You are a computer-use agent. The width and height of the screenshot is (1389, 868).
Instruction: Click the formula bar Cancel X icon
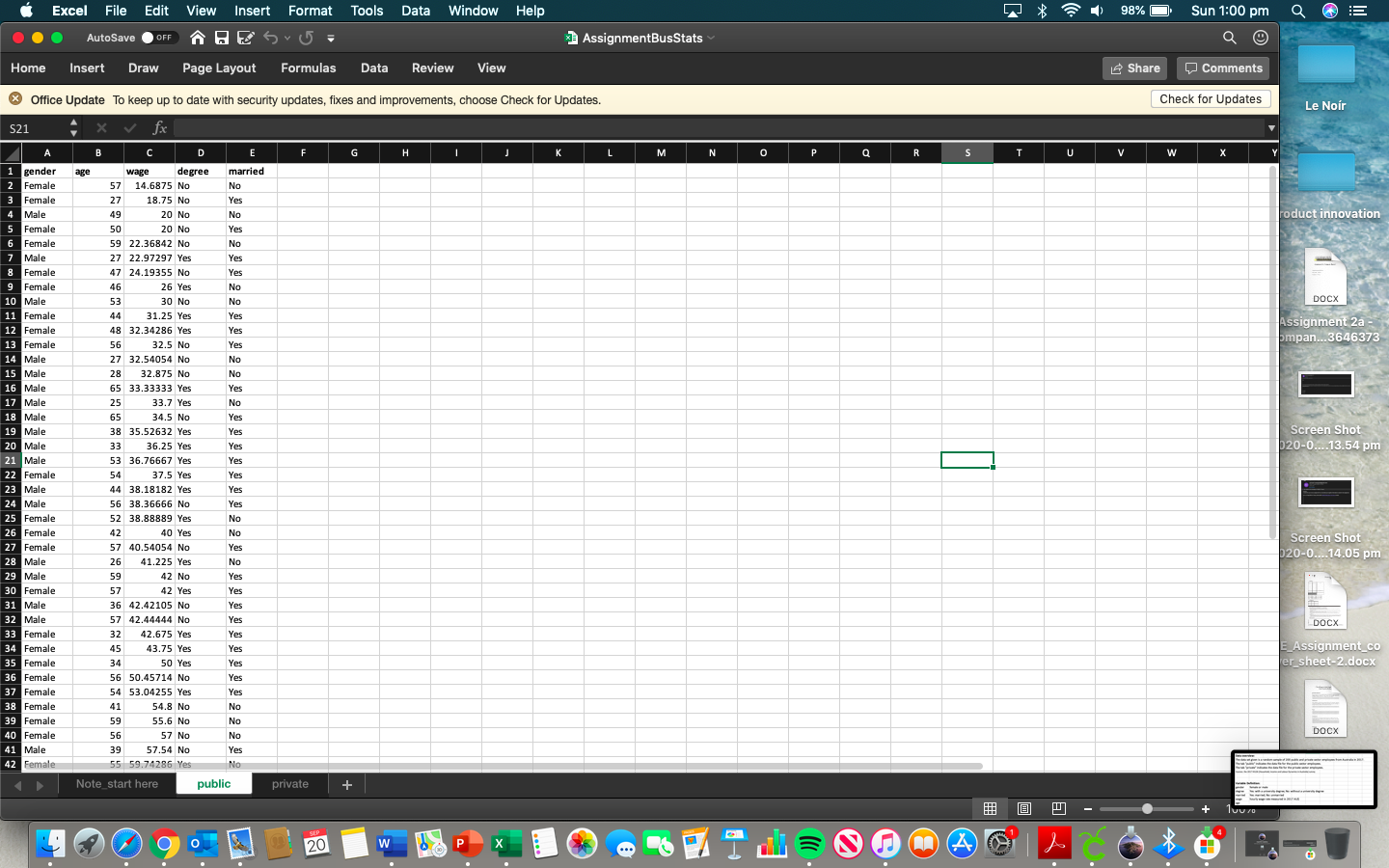(x=101, y=127)
